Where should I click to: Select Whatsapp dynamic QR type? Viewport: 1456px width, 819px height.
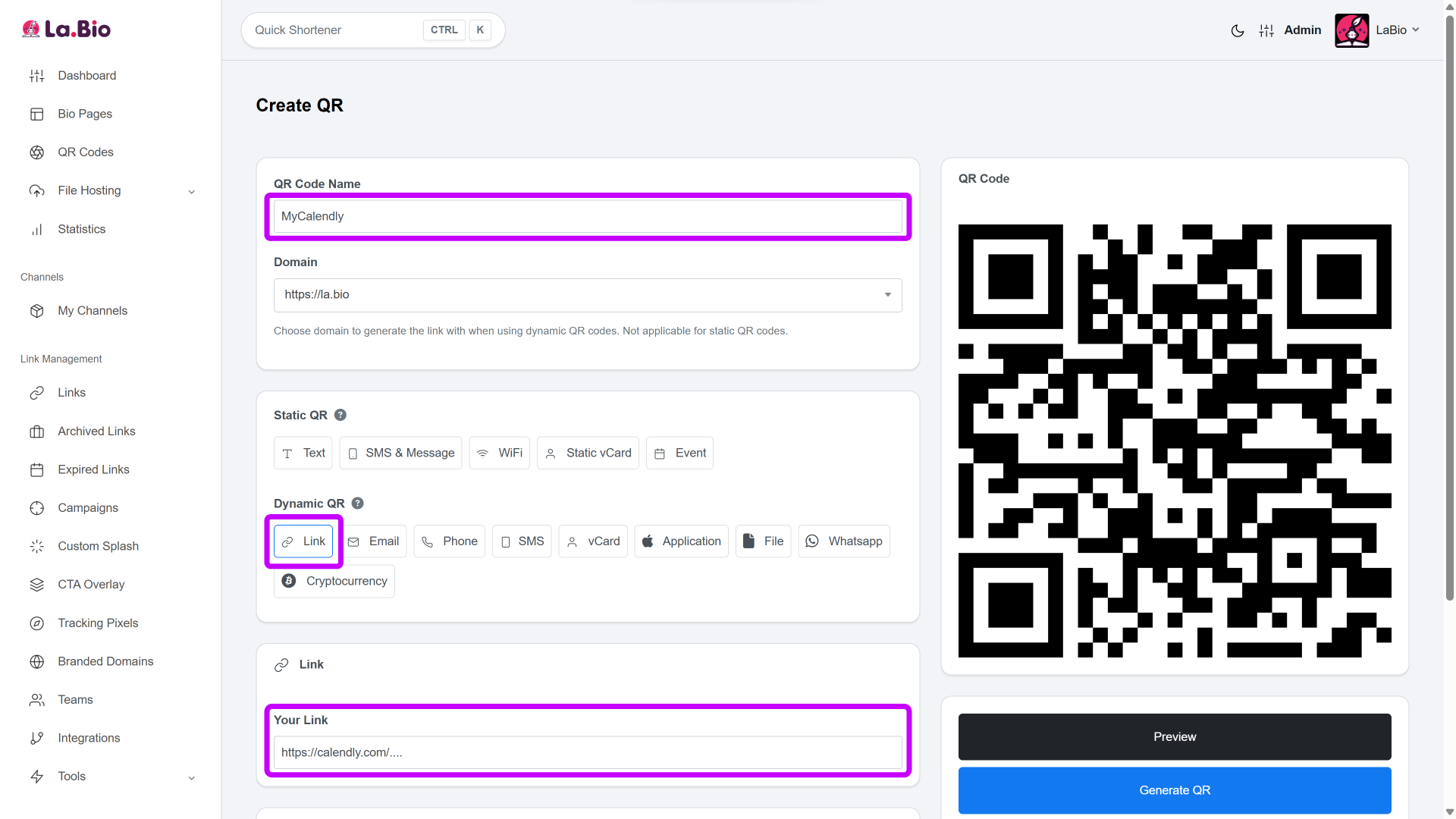843,541
